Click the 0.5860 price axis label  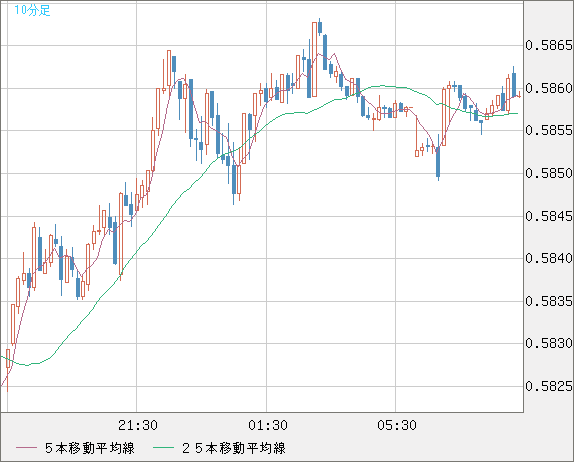click(x=549, y=88)
